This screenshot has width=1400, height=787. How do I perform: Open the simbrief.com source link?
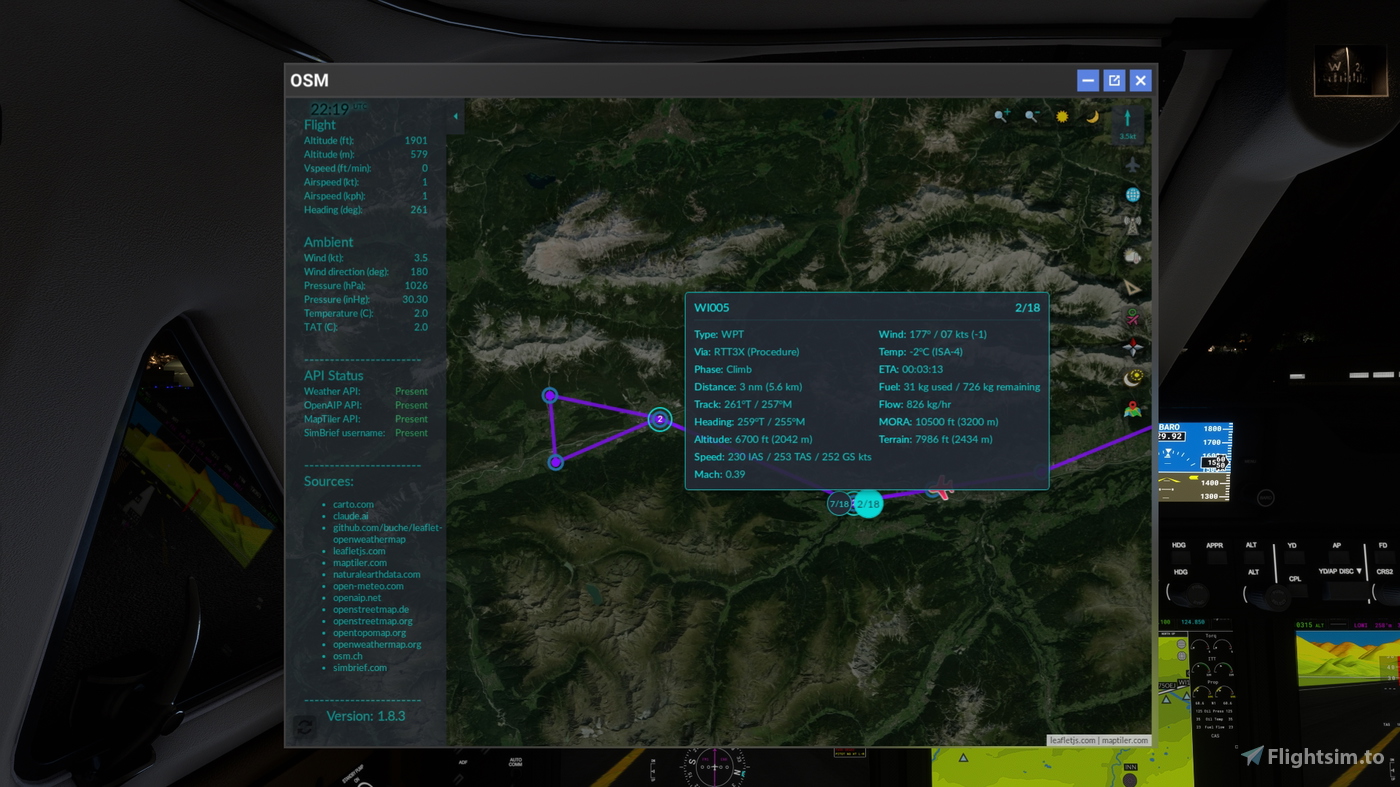tap(360, 667)
